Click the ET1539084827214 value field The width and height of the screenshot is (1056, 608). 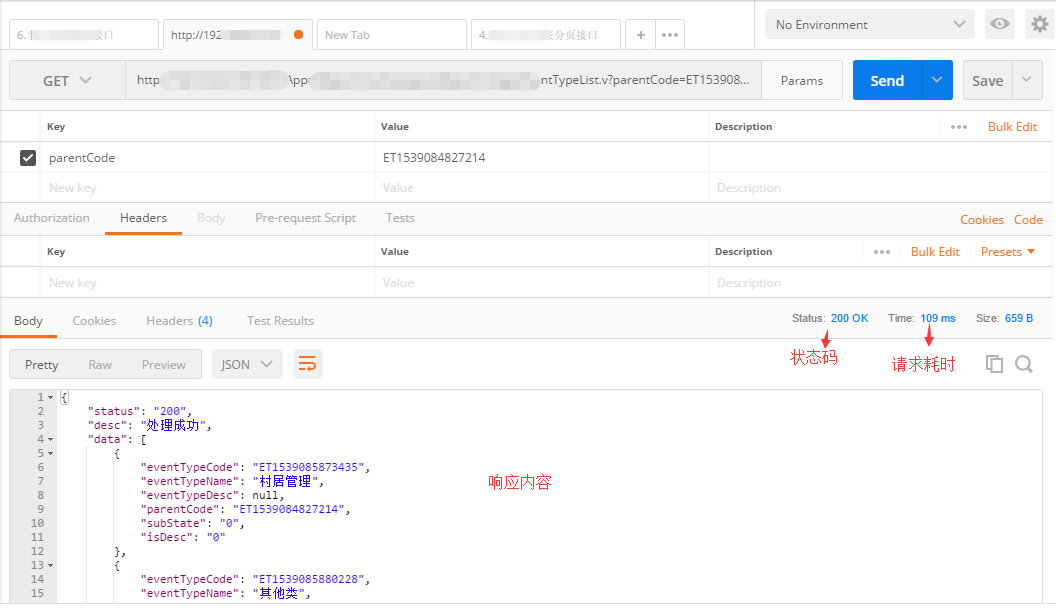click(x=541, y=158)
